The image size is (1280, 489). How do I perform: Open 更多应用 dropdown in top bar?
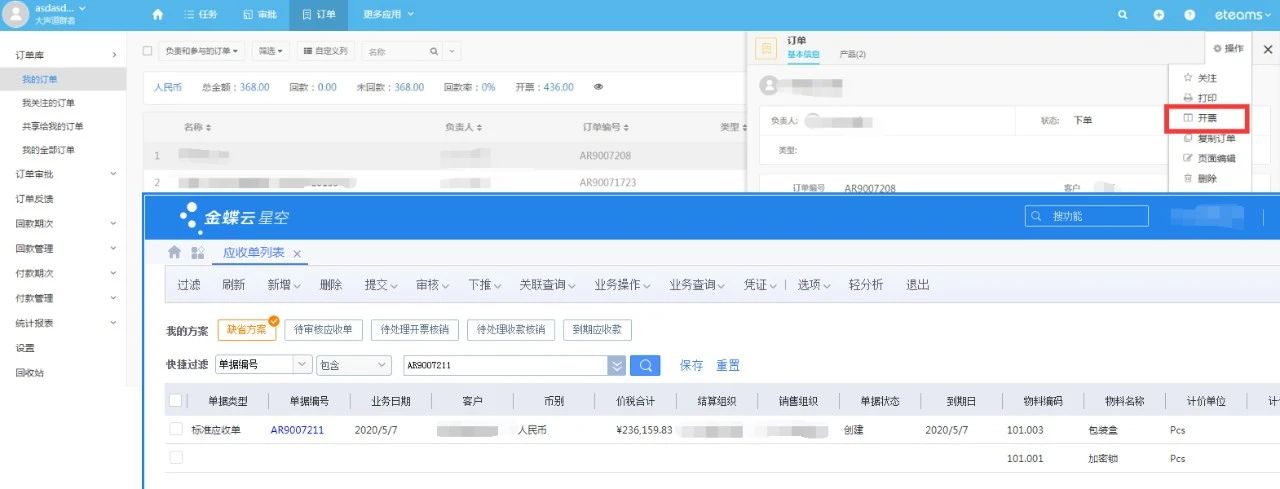(x=388, y=15)
